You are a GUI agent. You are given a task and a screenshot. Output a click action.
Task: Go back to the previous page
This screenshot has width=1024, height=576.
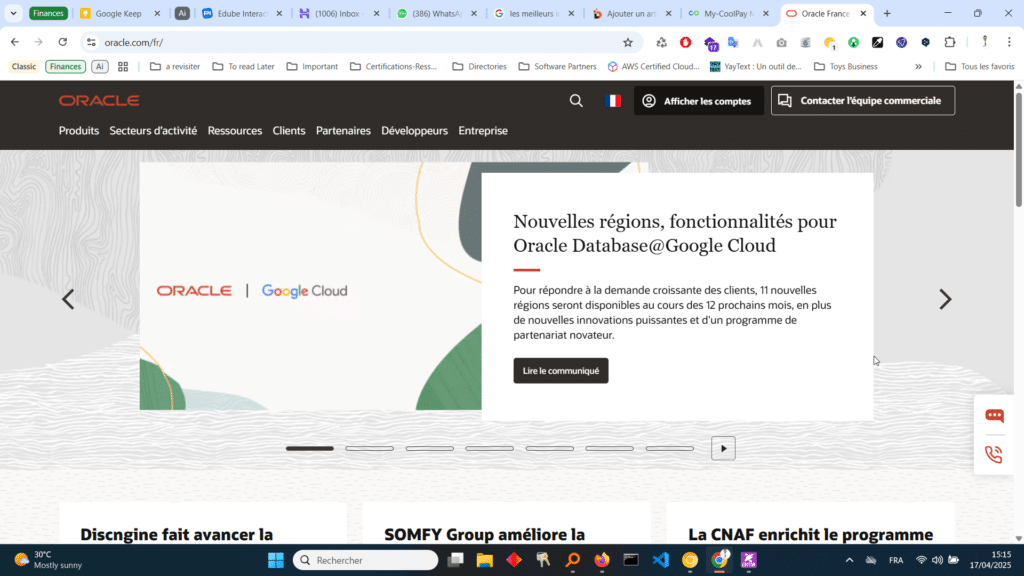[x=15, y=42]
